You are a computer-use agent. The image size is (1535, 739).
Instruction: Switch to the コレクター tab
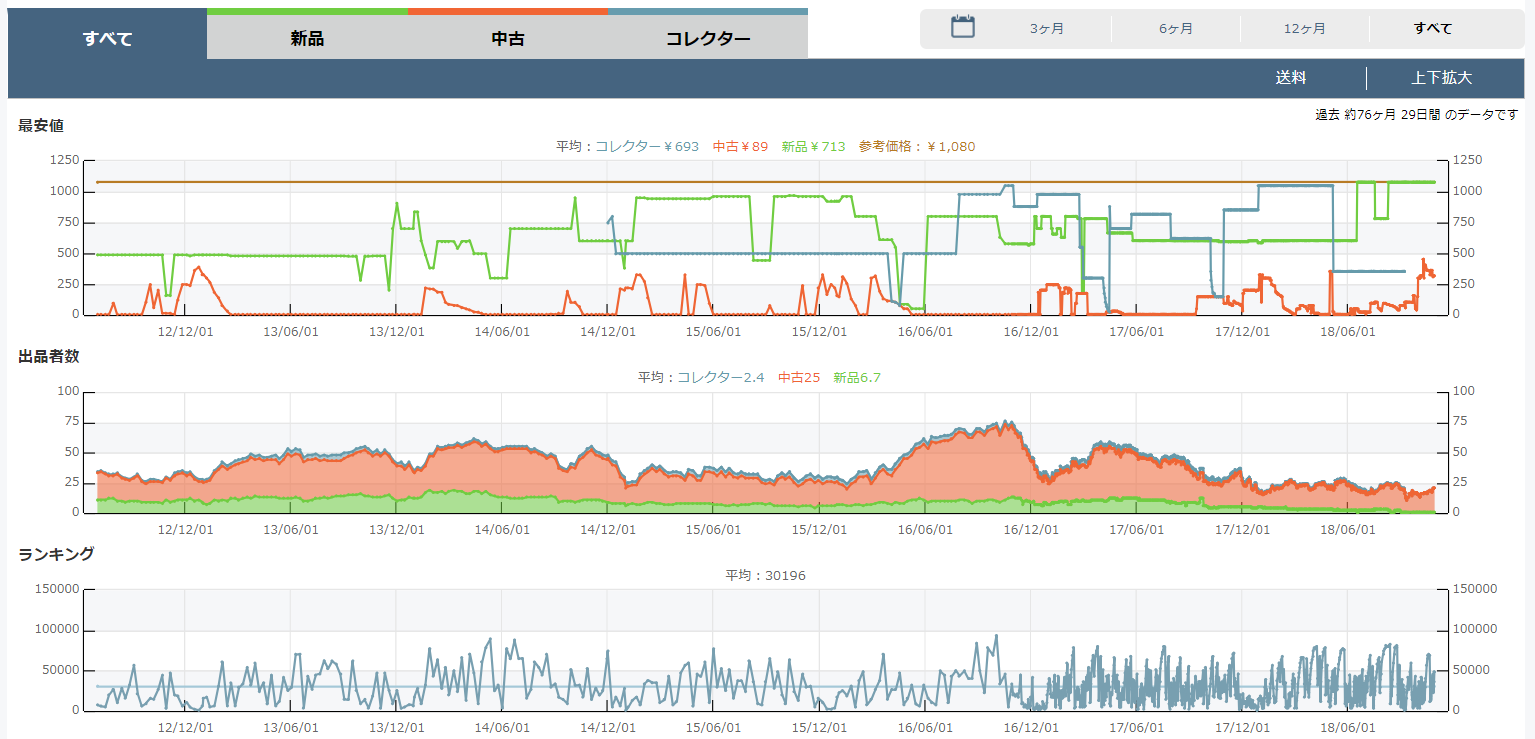click(x=707, y=39)
